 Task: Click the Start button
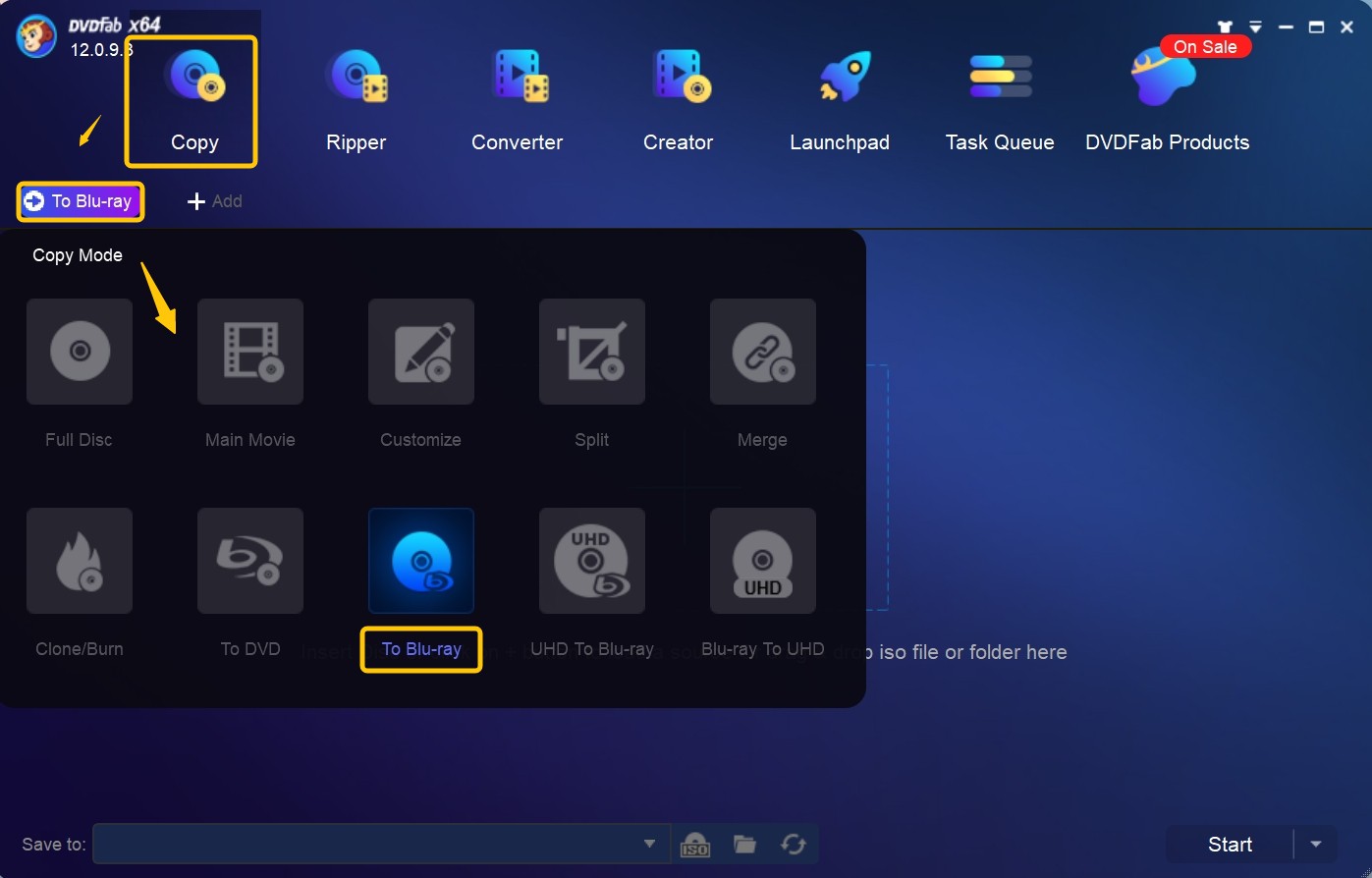click(1229, 844)
